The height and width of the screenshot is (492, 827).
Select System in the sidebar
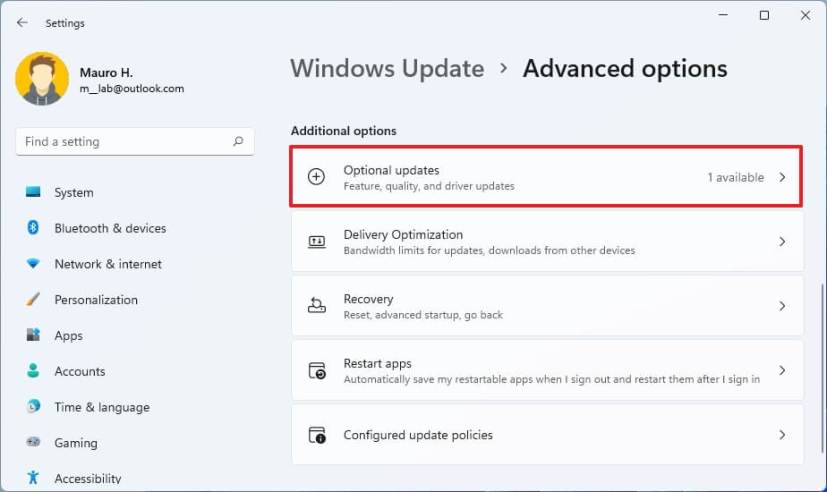pyautogui.click(x=74, y=193)
